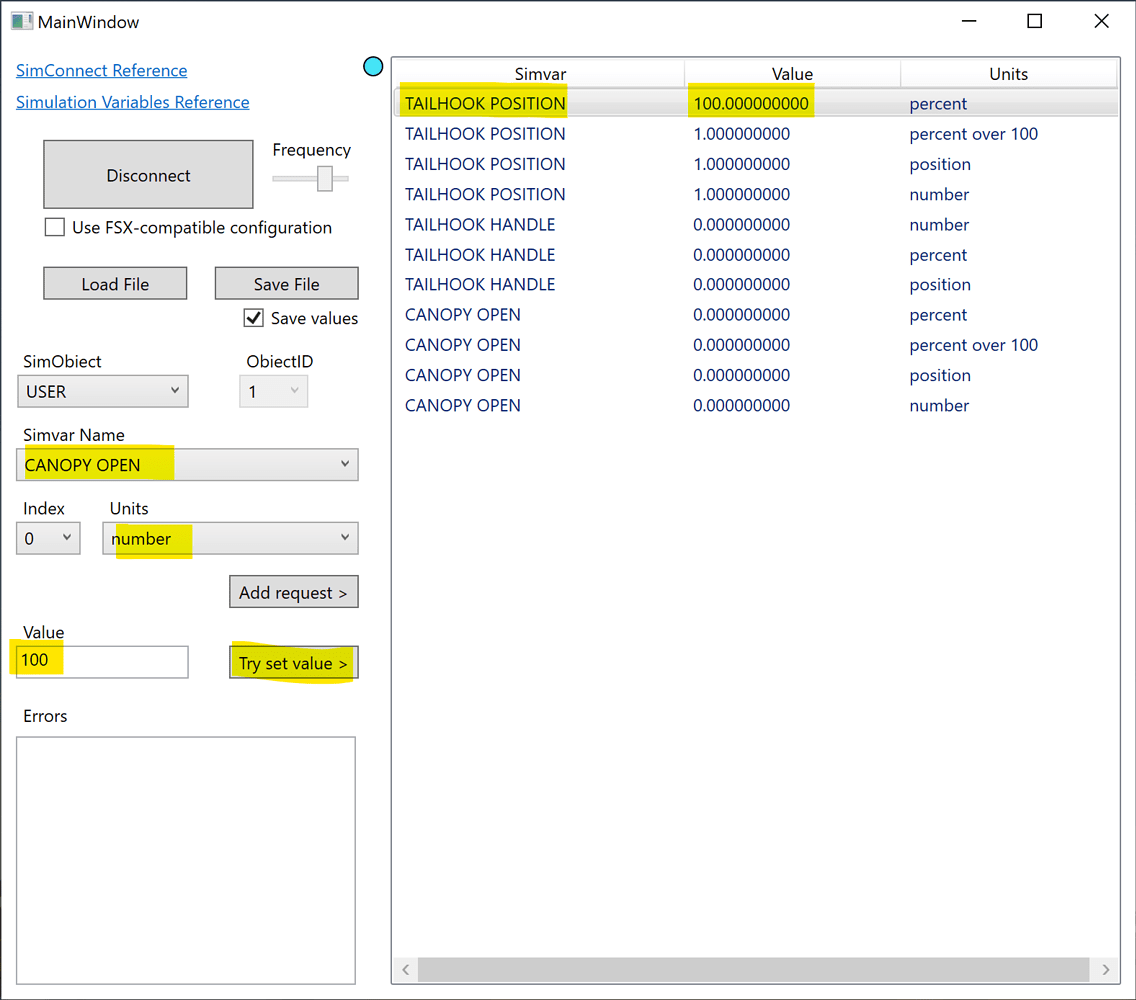Click the MainWindow app icon in title bar
The height and width of the screenshot is (1000, 1136).
pyautogui.click(x=21, y=21)
